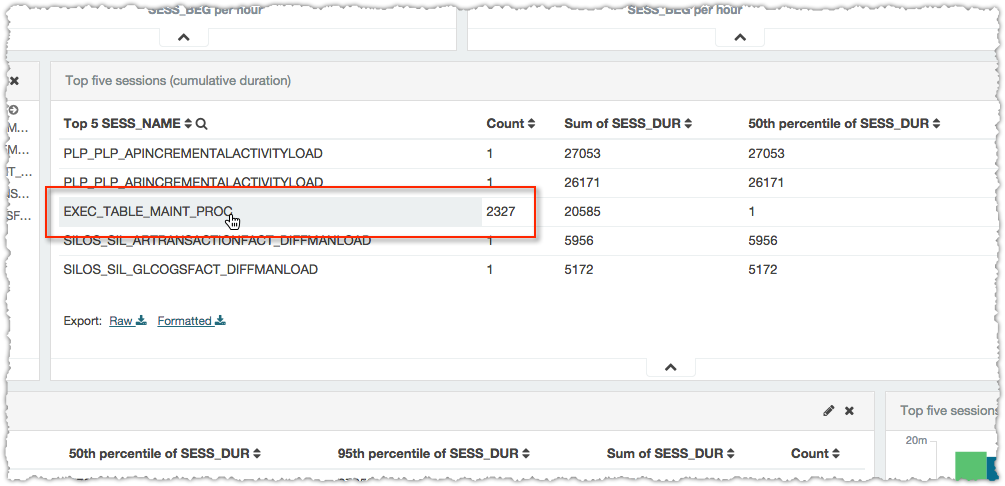Sort lower table by 95th percentile of SESS_DUR
The width and height of the screenshot is (1005, 486).
[x=524, y=454]
